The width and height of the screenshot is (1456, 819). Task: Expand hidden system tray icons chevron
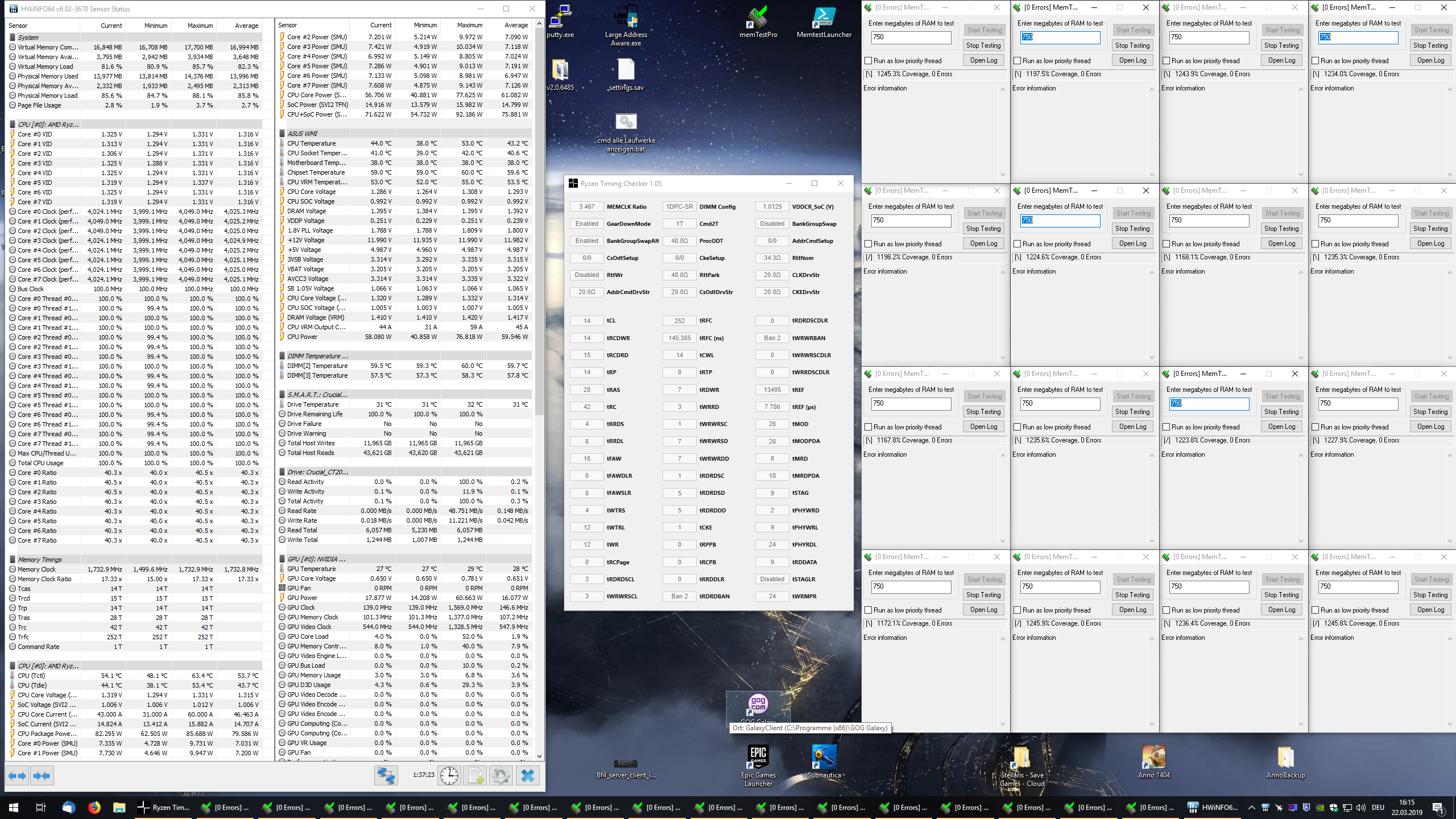[1251, 808]
